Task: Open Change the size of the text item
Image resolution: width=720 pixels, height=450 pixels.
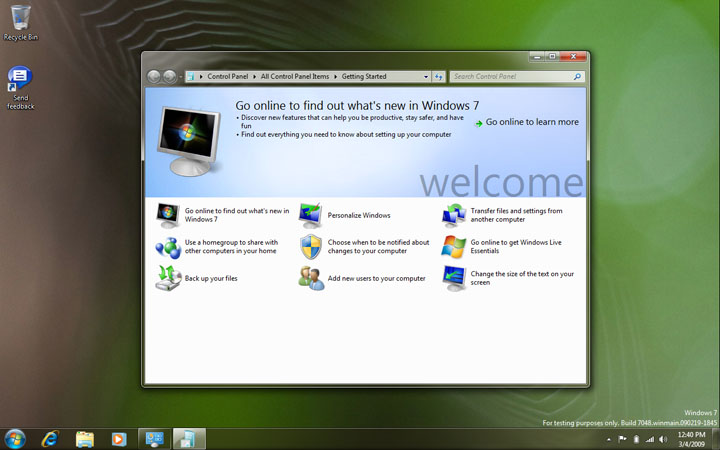Action: pos(522,278)
